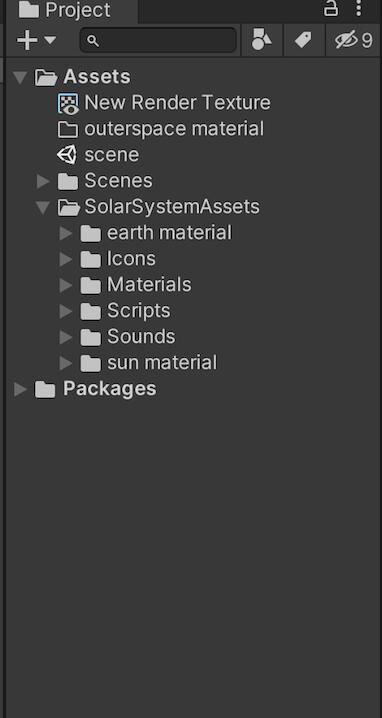Viewport: 382px width, 718px height.
Task: Expand the sun material folder triangle
Action: [66, 364]
